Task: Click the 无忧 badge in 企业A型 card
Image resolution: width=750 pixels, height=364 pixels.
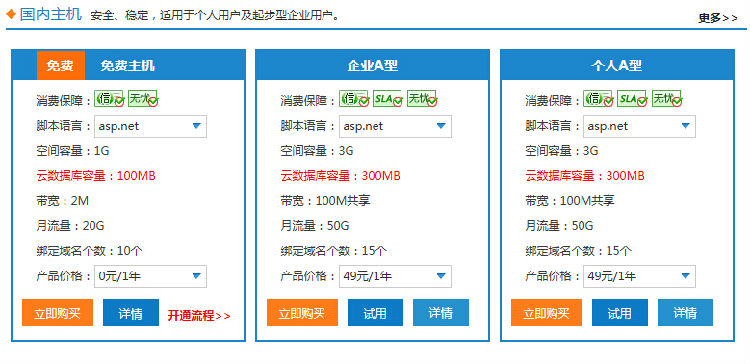Action: pyautogui.click(x=421, y=99)
